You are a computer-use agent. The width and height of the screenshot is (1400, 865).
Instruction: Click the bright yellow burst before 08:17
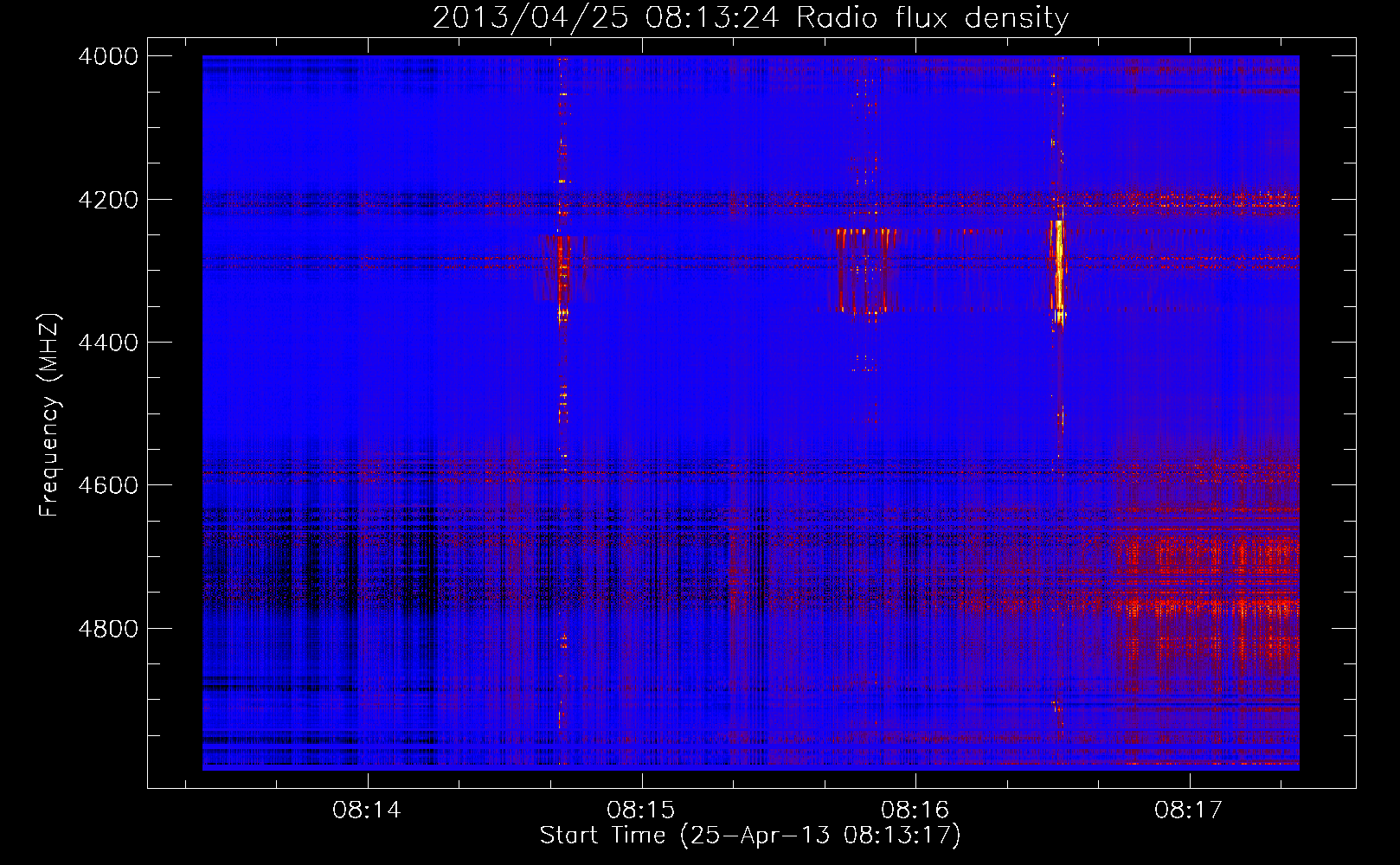(1057, 272)
